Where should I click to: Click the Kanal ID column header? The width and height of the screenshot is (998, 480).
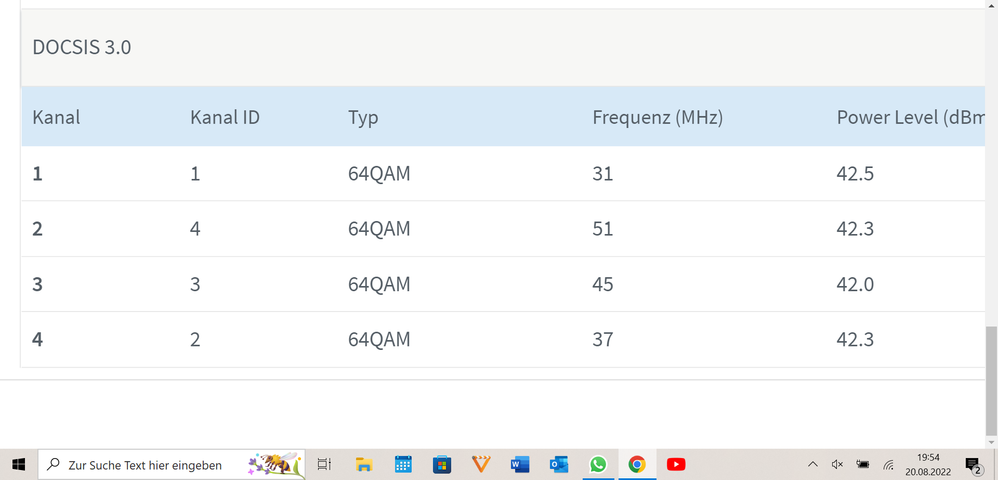pos(225,117)
